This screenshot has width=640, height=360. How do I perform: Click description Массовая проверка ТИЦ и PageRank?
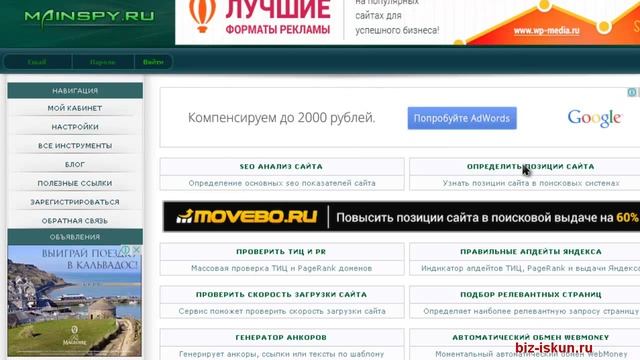click(x=281, y=269)
